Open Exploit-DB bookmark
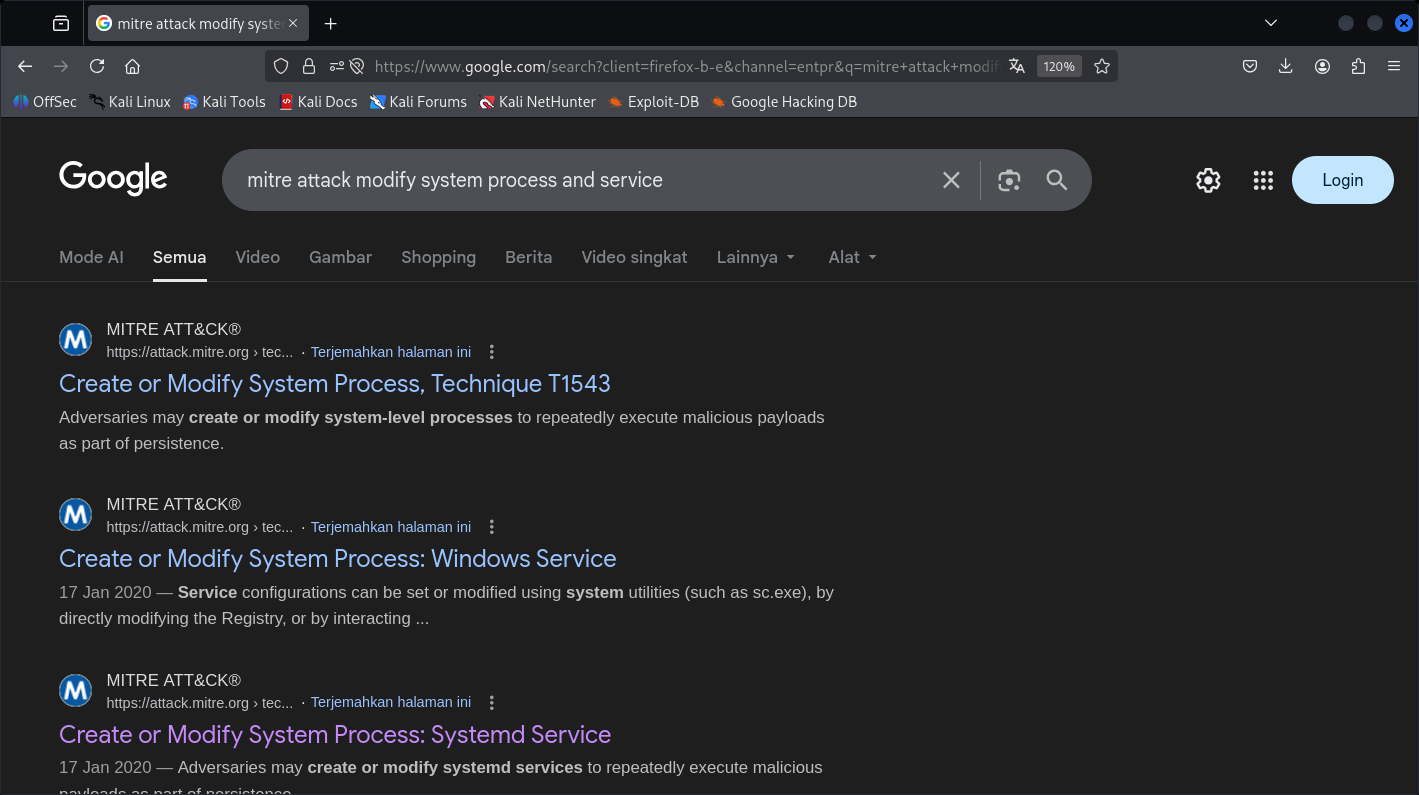This screenshot has width=1419, height=795. point(653,101)
